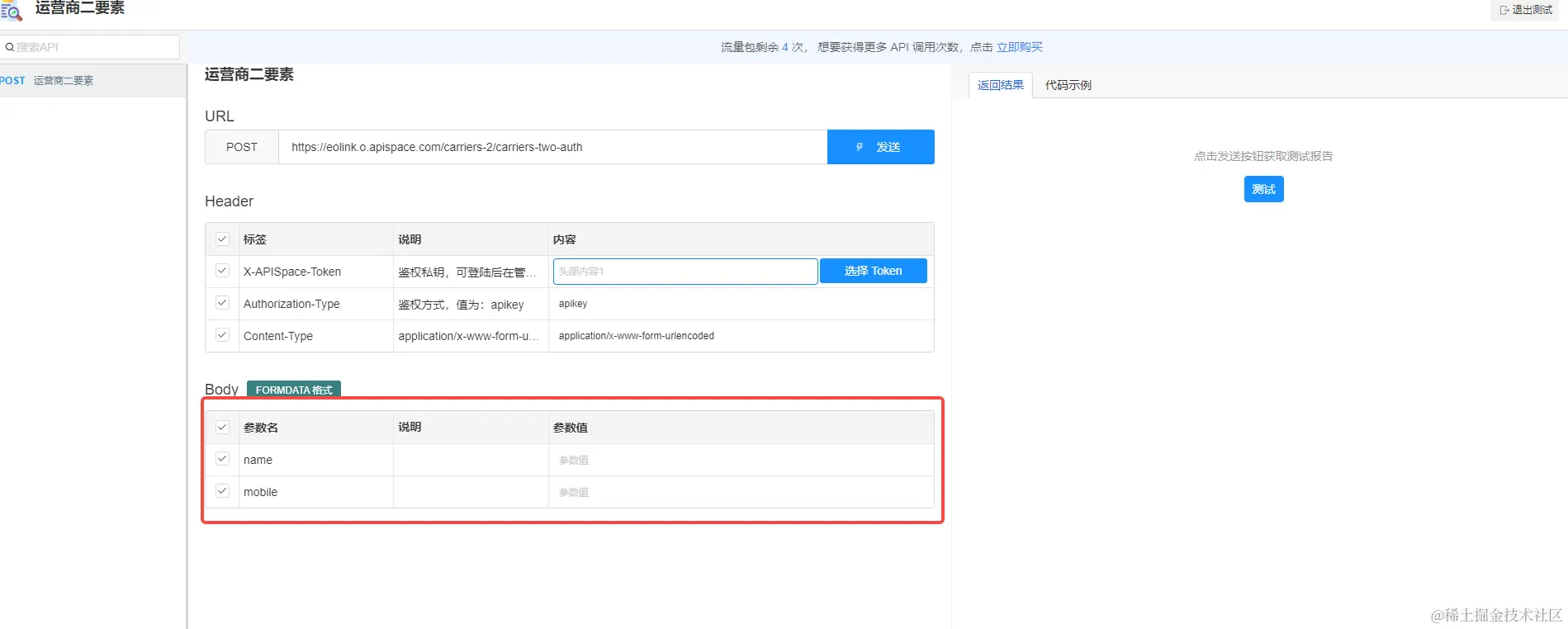Select POST 运营商二要素 in sidebar
The height and width of the screenshot is (629, 1568).
92,81
